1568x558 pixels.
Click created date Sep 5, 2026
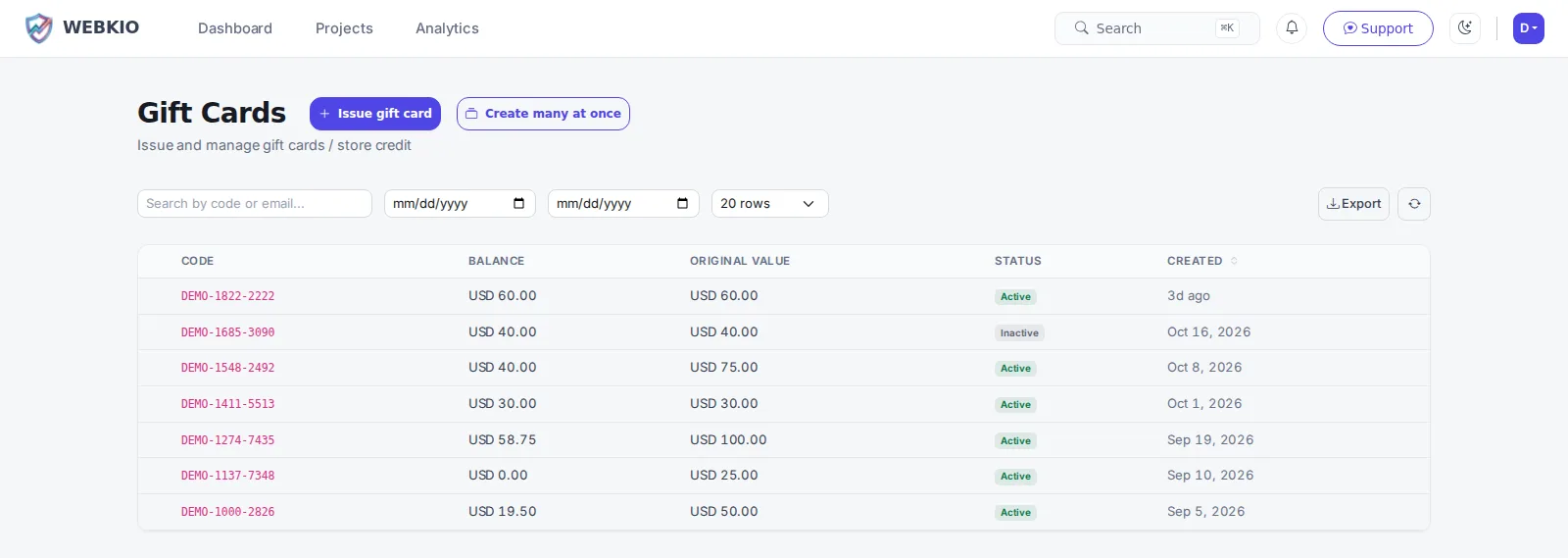pos(1206,511)
